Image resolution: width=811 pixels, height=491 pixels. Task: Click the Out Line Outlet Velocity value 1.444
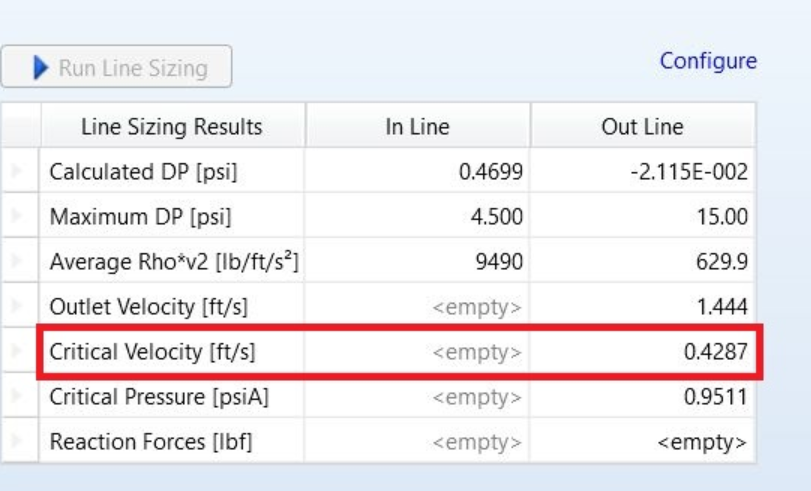pos(722,307)
